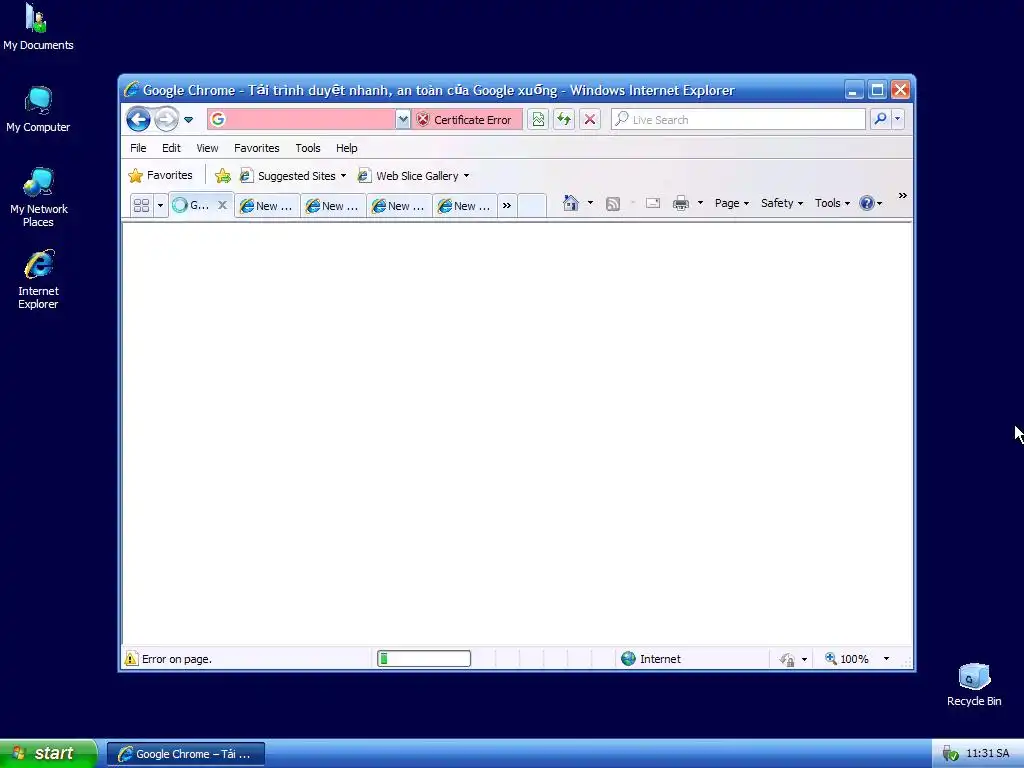Go to Home page icon

[571, 203]
